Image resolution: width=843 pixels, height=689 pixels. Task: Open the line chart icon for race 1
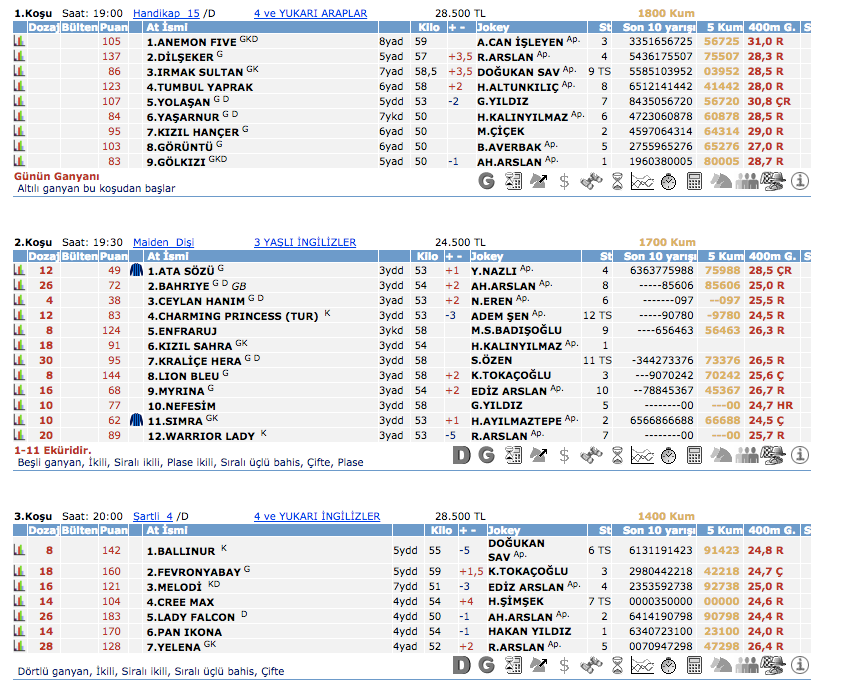643,181
